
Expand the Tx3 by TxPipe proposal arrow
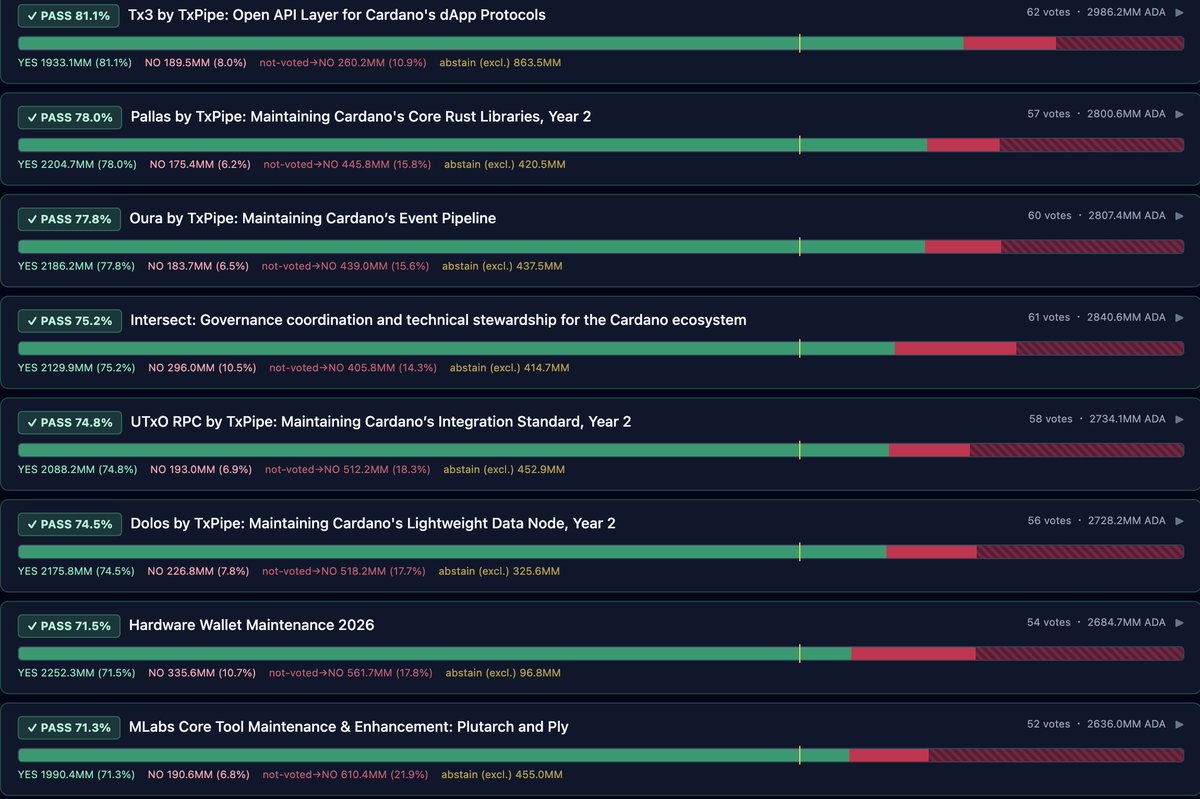pyautogui.click(x=1179, y=13)
